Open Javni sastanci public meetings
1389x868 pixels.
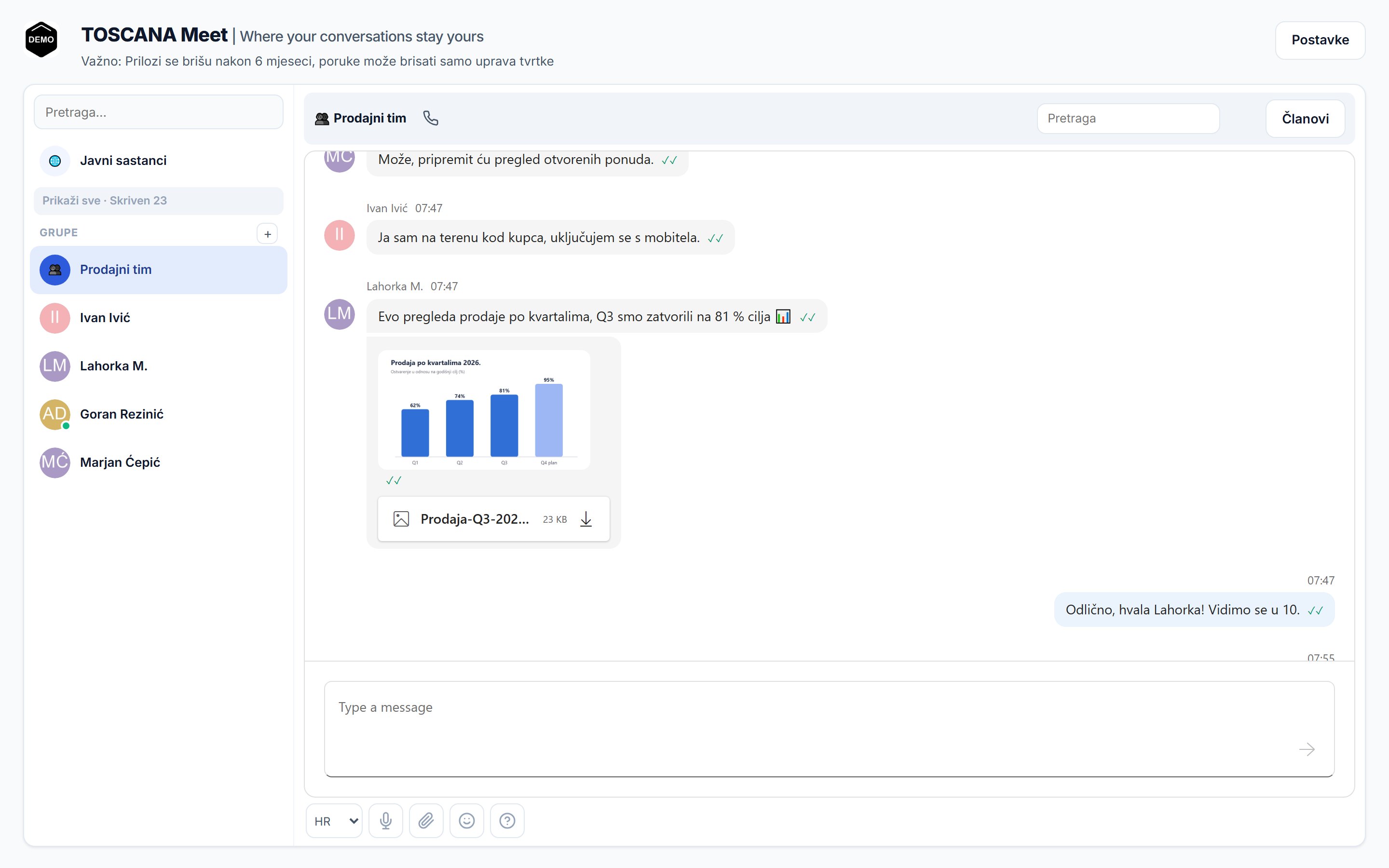158,161
